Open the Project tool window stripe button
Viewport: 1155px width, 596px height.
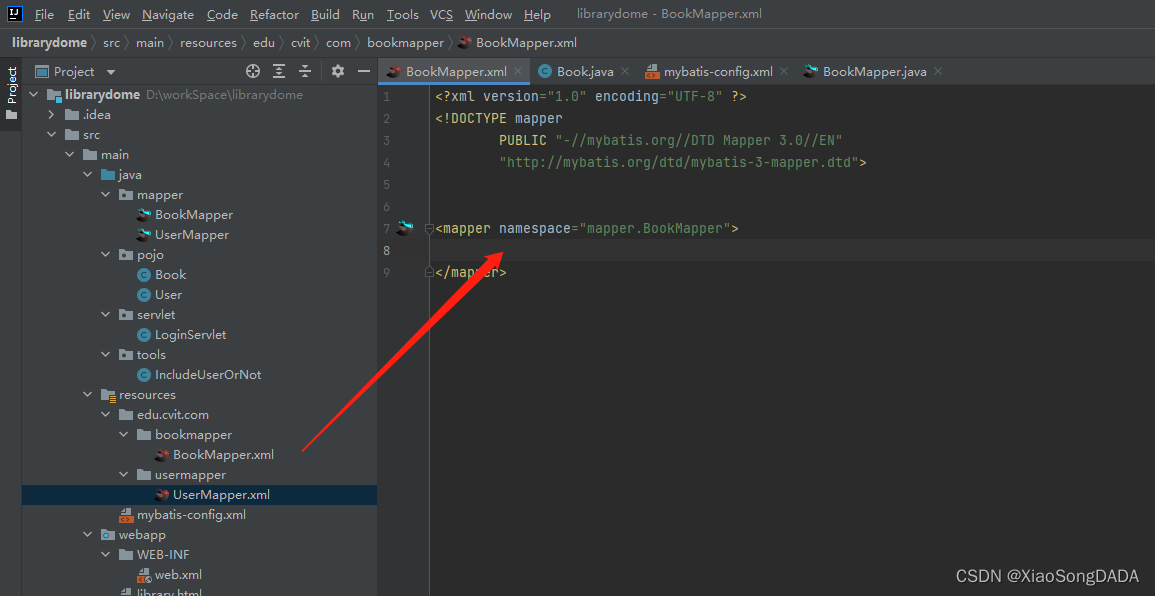(x=11, y=94)
